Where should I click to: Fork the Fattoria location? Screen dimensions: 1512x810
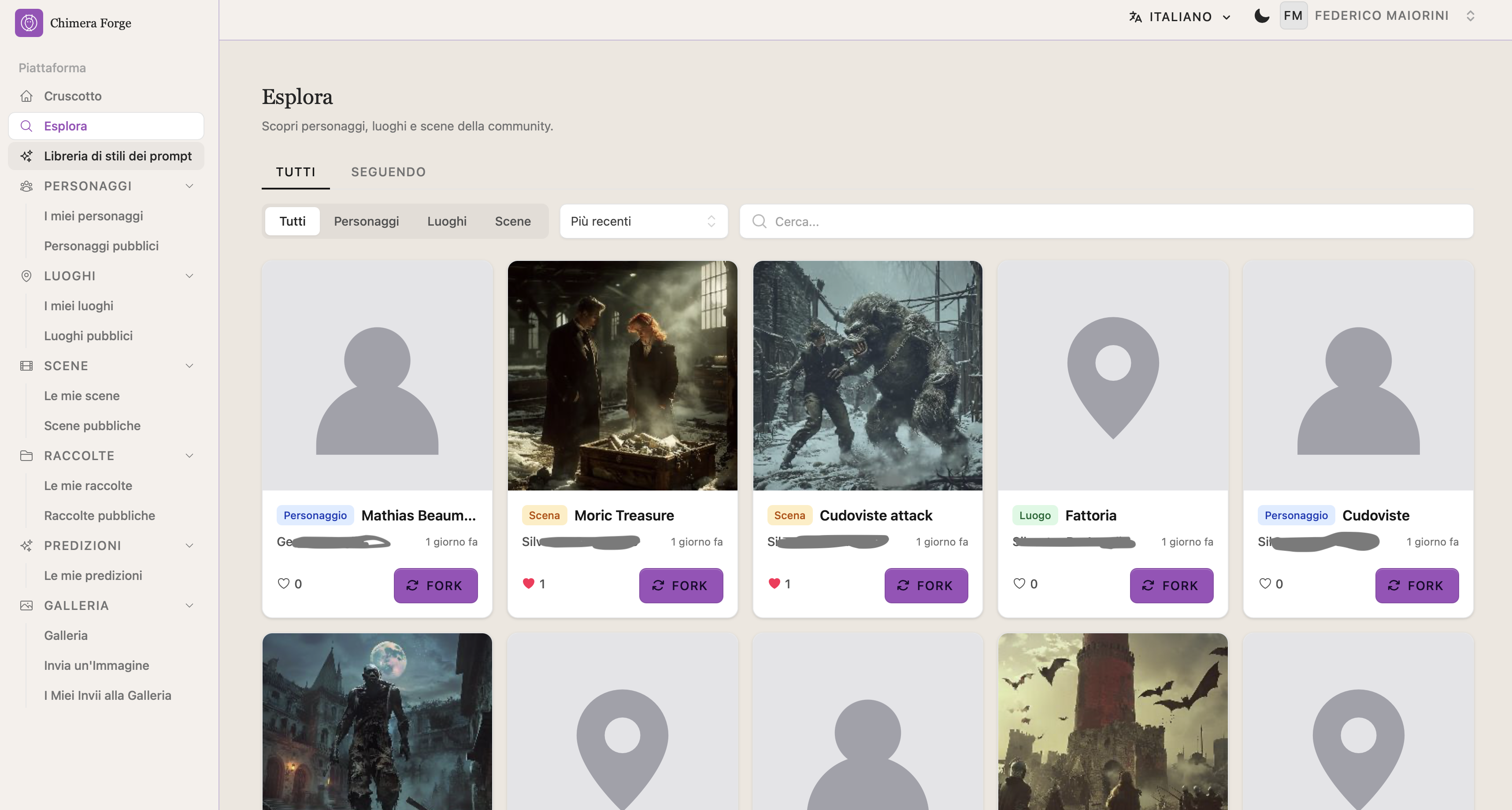[x=1171, y=585]
